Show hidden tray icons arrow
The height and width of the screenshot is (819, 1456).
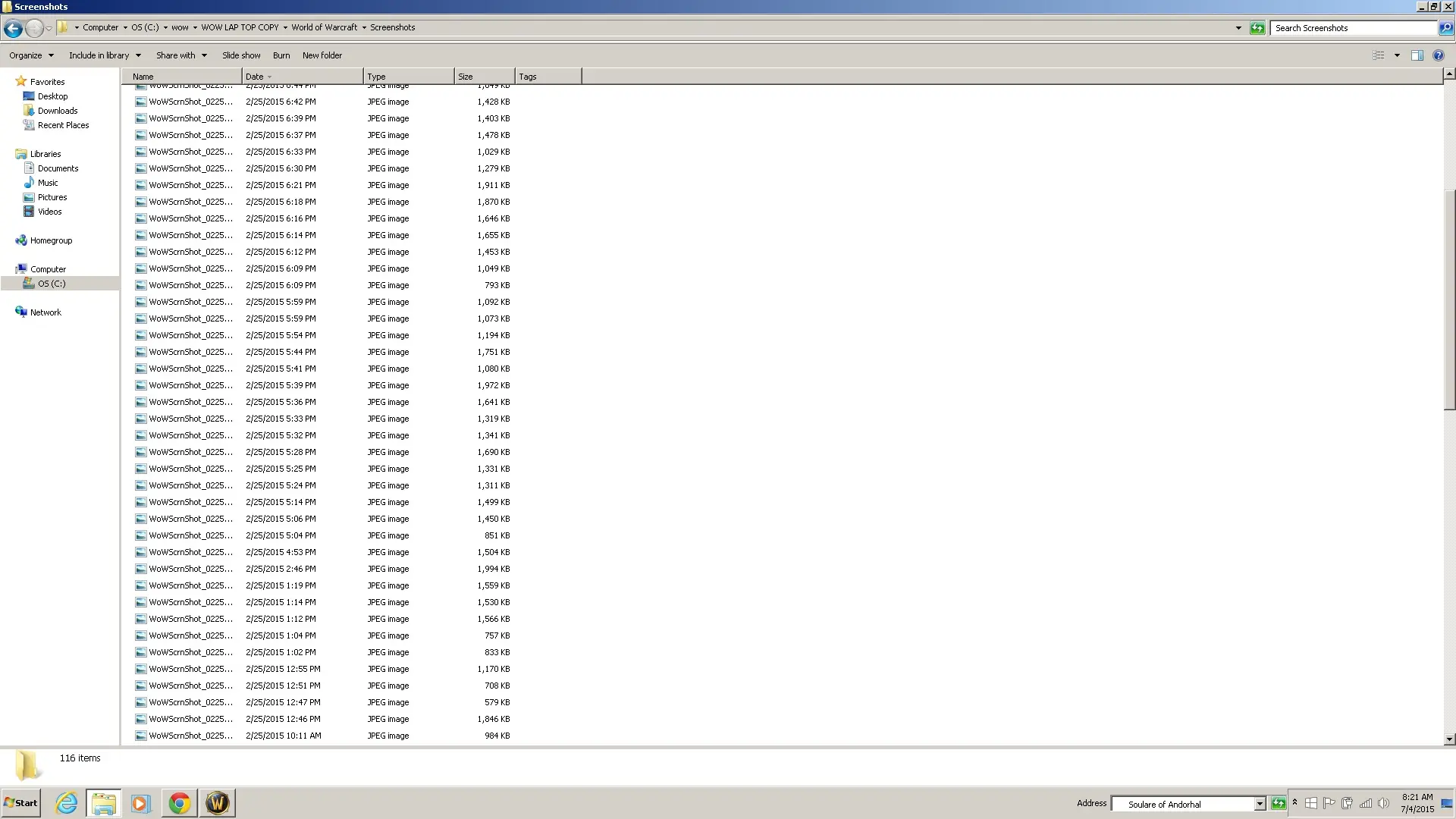click(1294, 802)
